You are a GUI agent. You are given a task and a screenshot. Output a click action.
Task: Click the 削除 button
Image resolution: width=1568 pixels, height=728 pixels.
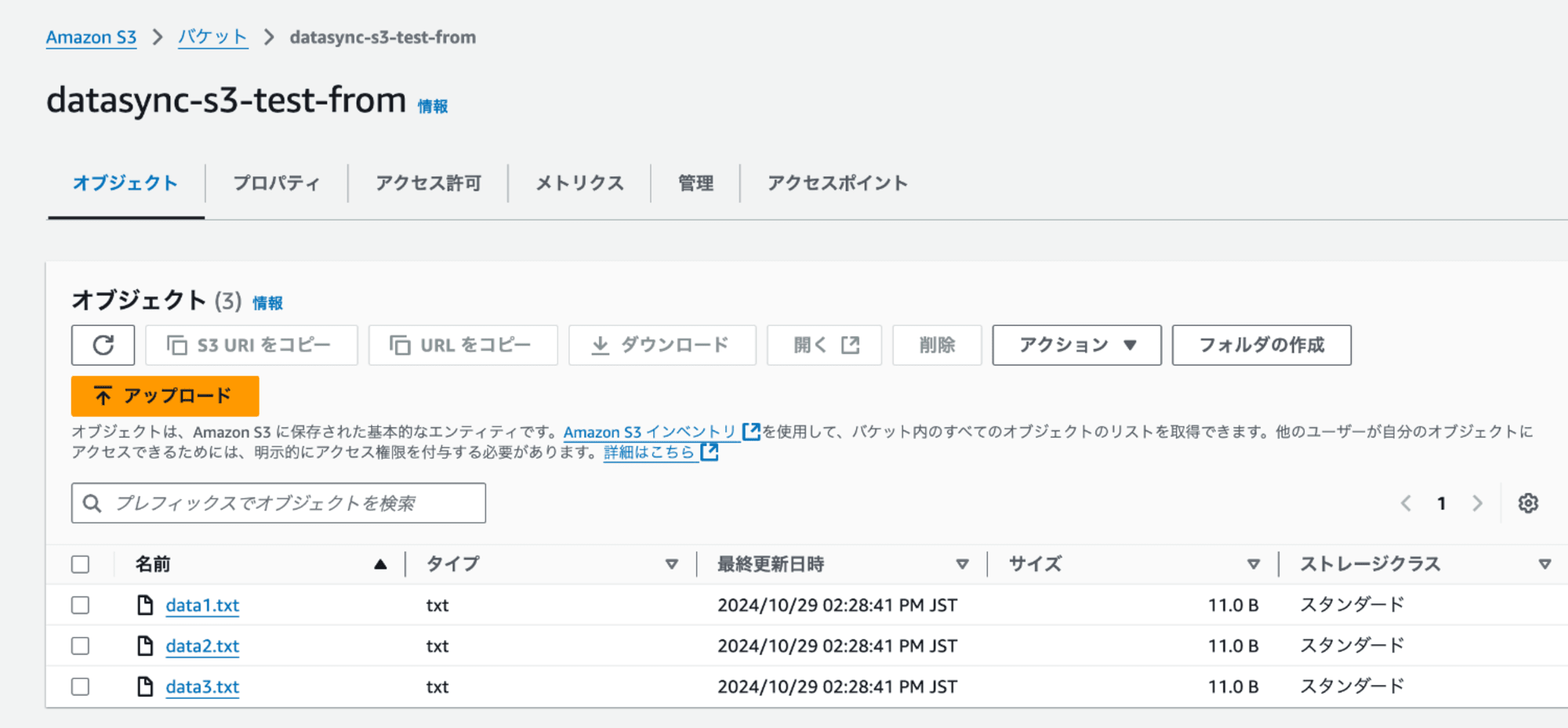937,345
